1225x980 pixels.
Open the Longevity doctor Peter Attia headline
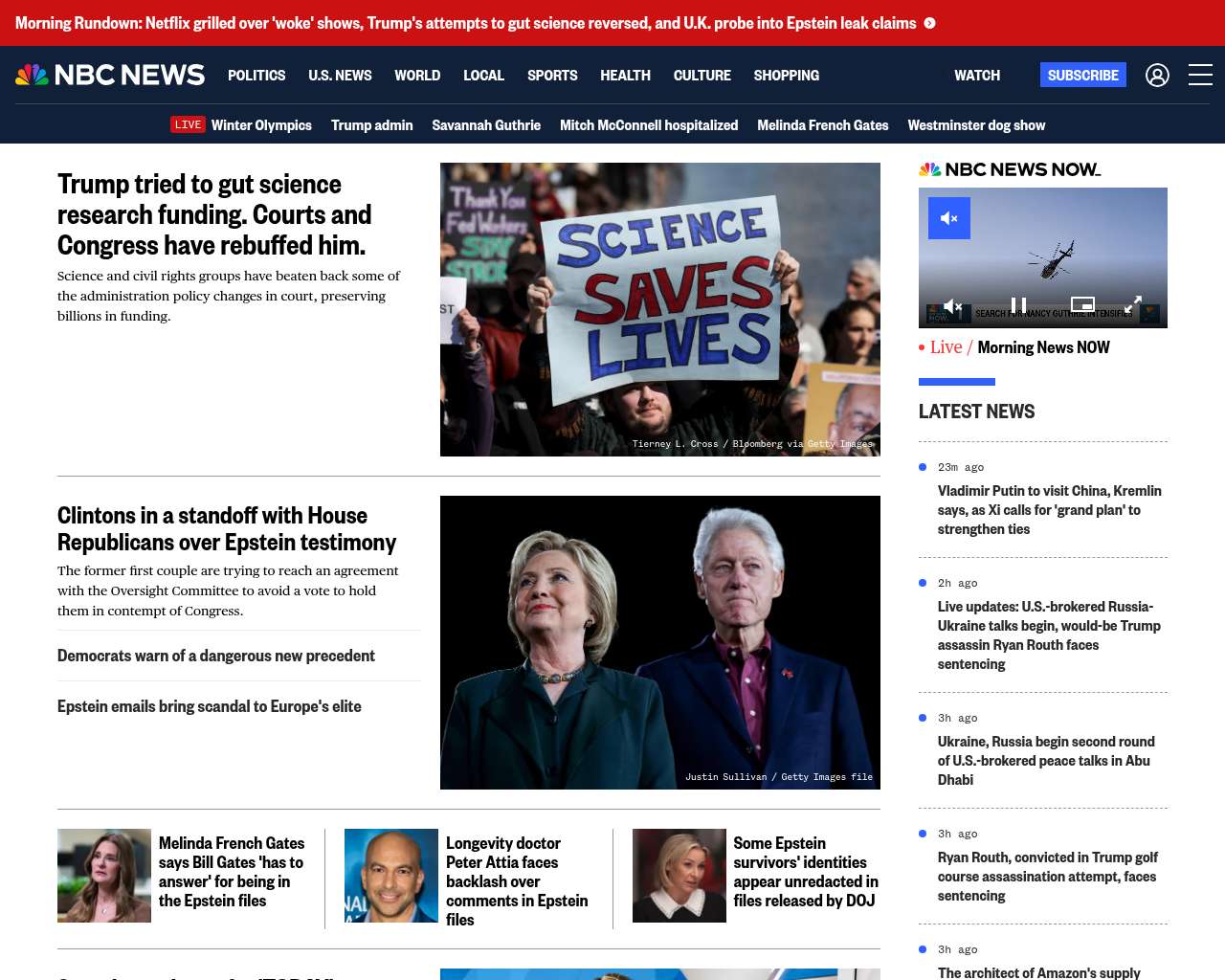point(517,881)
